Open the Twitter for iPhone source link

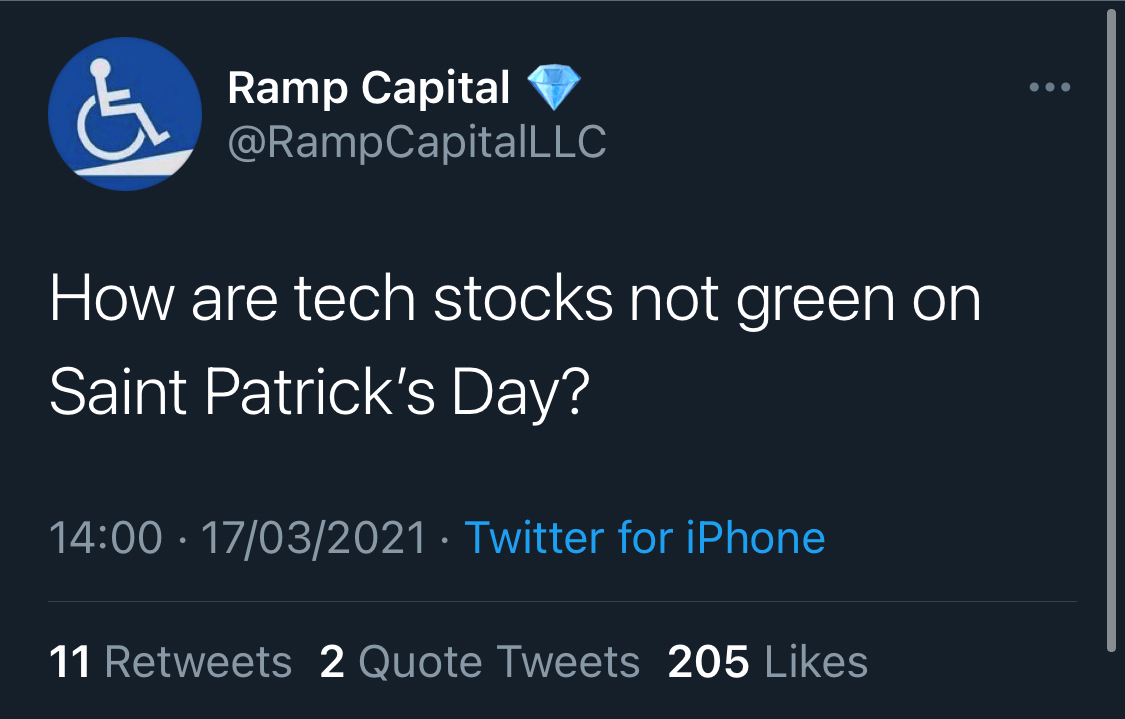click(x=645, y=538)
